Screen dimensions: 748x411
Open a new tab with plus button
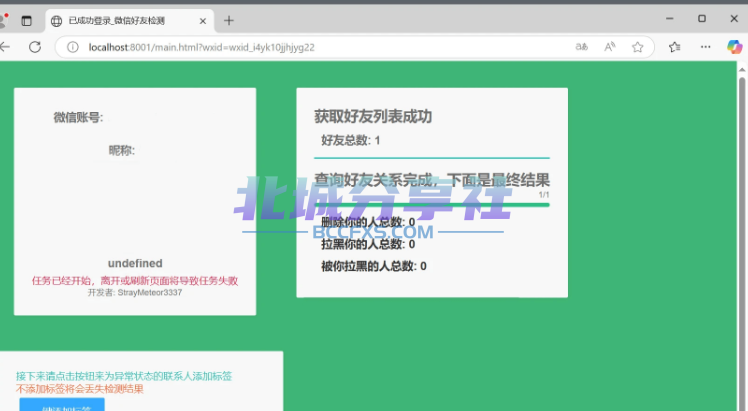[x=229, y=21]
